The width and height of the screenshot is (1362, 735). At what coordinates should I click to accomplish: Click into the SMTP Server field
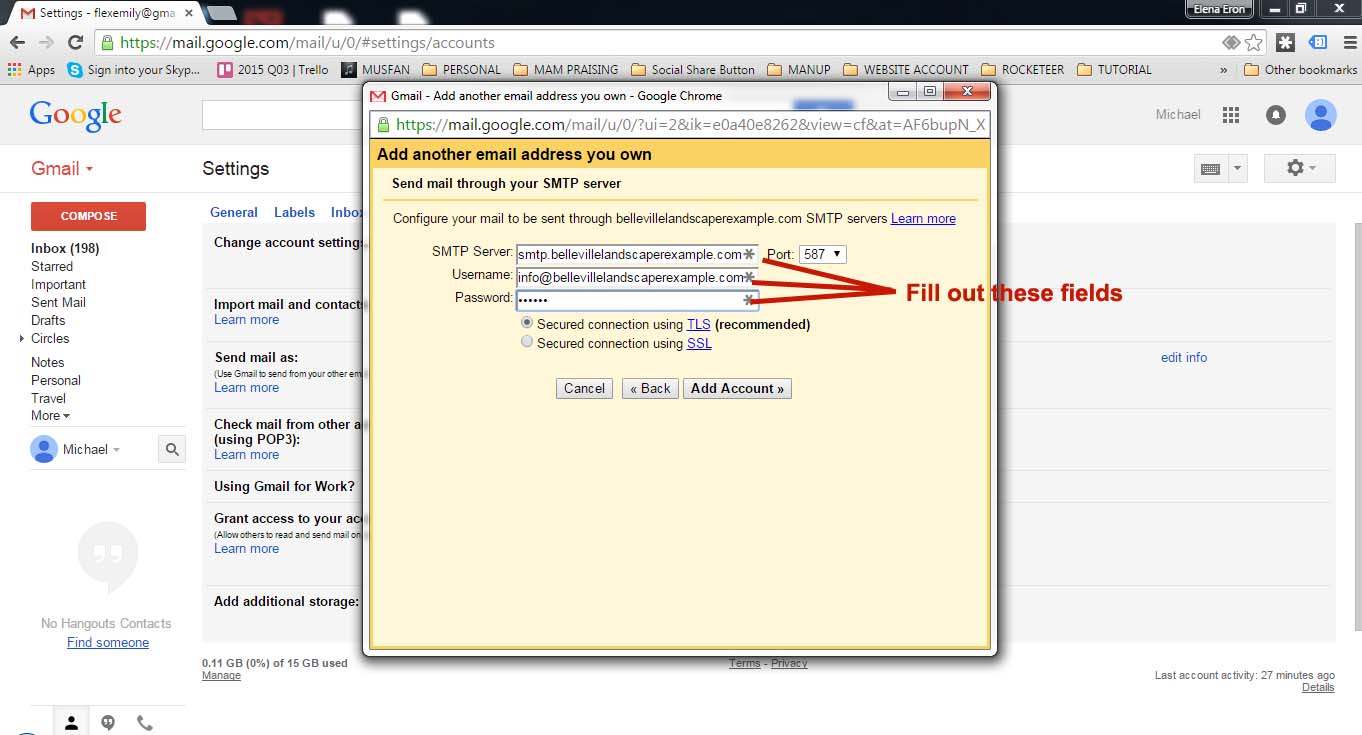click(x=630, y=255)
